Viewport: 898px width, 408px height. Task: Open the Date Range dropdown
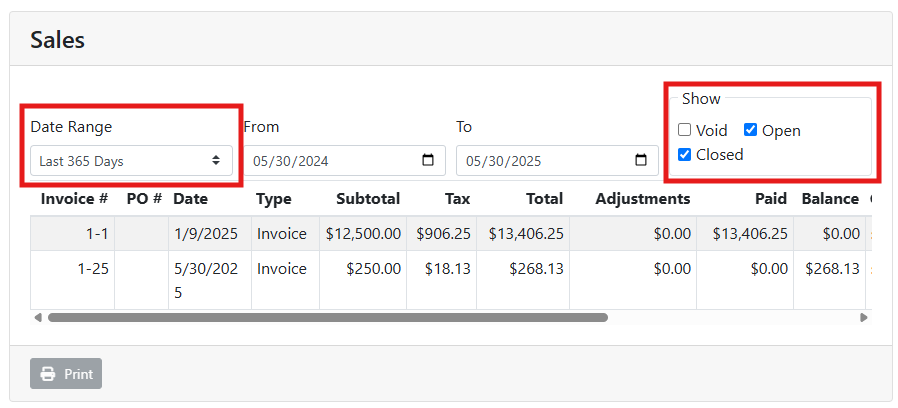132,160
